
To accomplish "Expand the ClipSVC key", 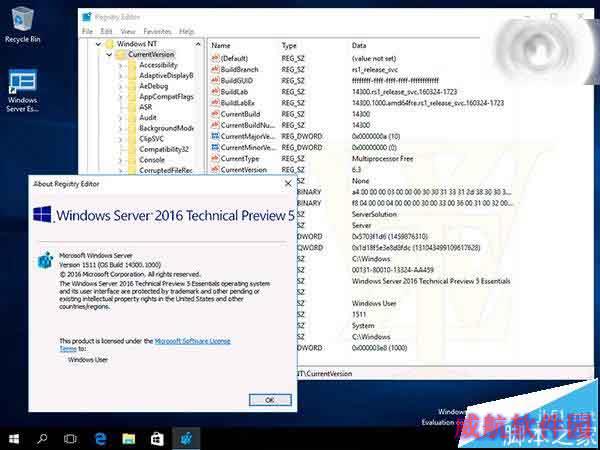I will pyautogui.click(x=120, y=139).
